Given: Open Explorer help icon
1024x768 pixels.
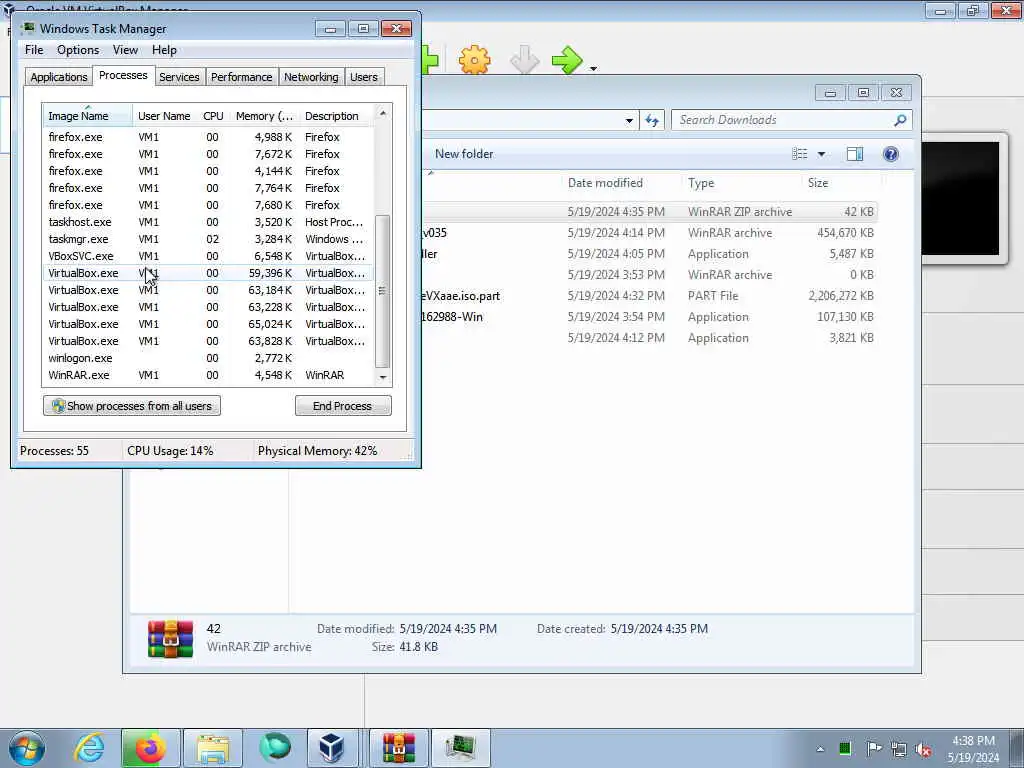Looking at the screenshot, I should 890,154.
